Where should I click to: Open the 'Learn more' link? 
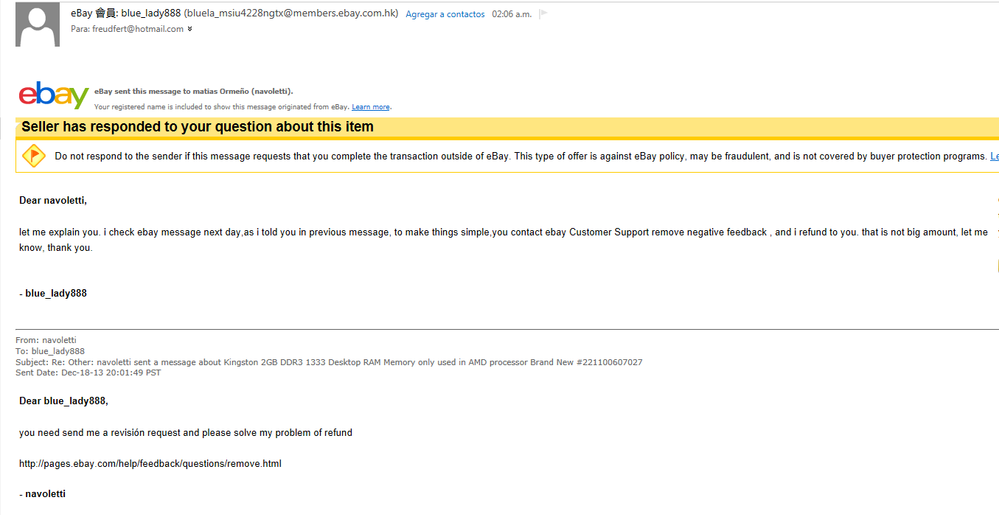(x=371, y=107)
